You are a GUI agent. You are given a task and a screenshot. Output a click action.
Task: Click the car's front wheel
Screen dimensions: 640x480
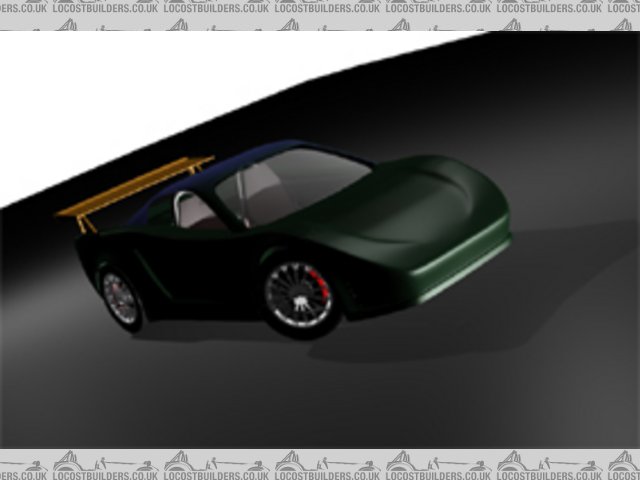(x=297, y=293)
